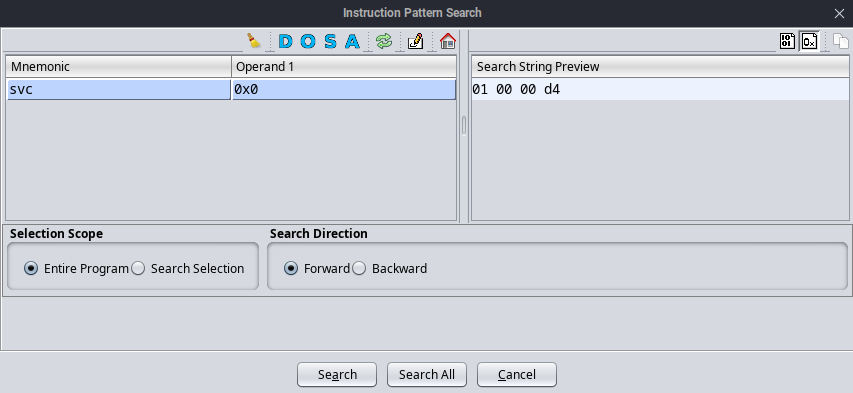Select Search Selection radio button
The height and width of the screenshot is (393, 853).
pyautogui.click(x=138, y=268)
